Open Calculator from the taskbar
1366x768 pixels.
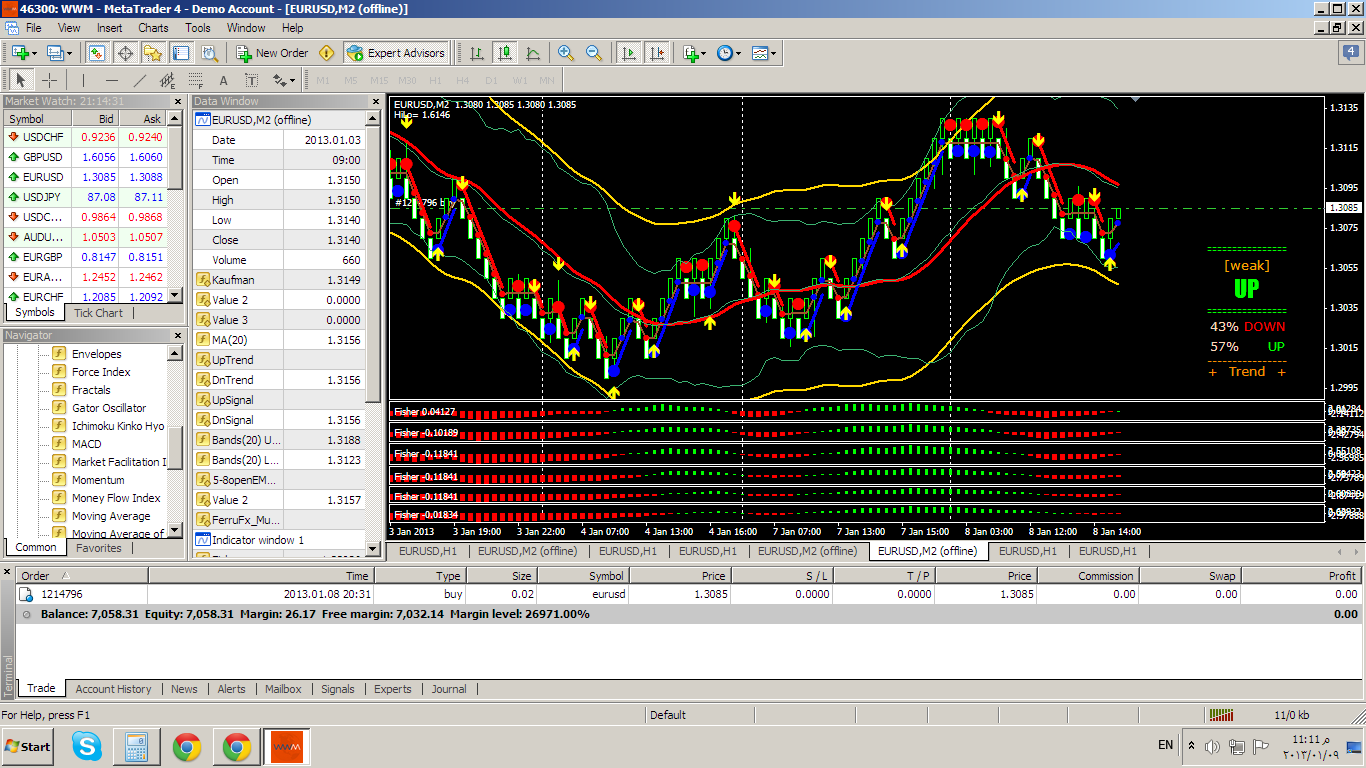point(137,747)
